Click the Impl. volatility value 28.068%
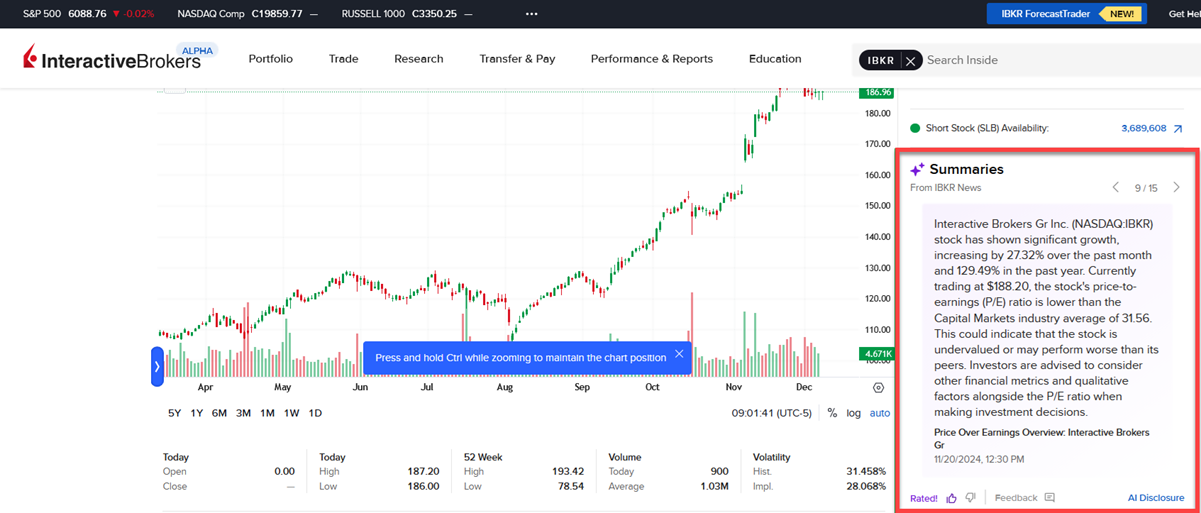This screenshot has height=513, width=1201. pyautogui.click(x=866, y=486)
